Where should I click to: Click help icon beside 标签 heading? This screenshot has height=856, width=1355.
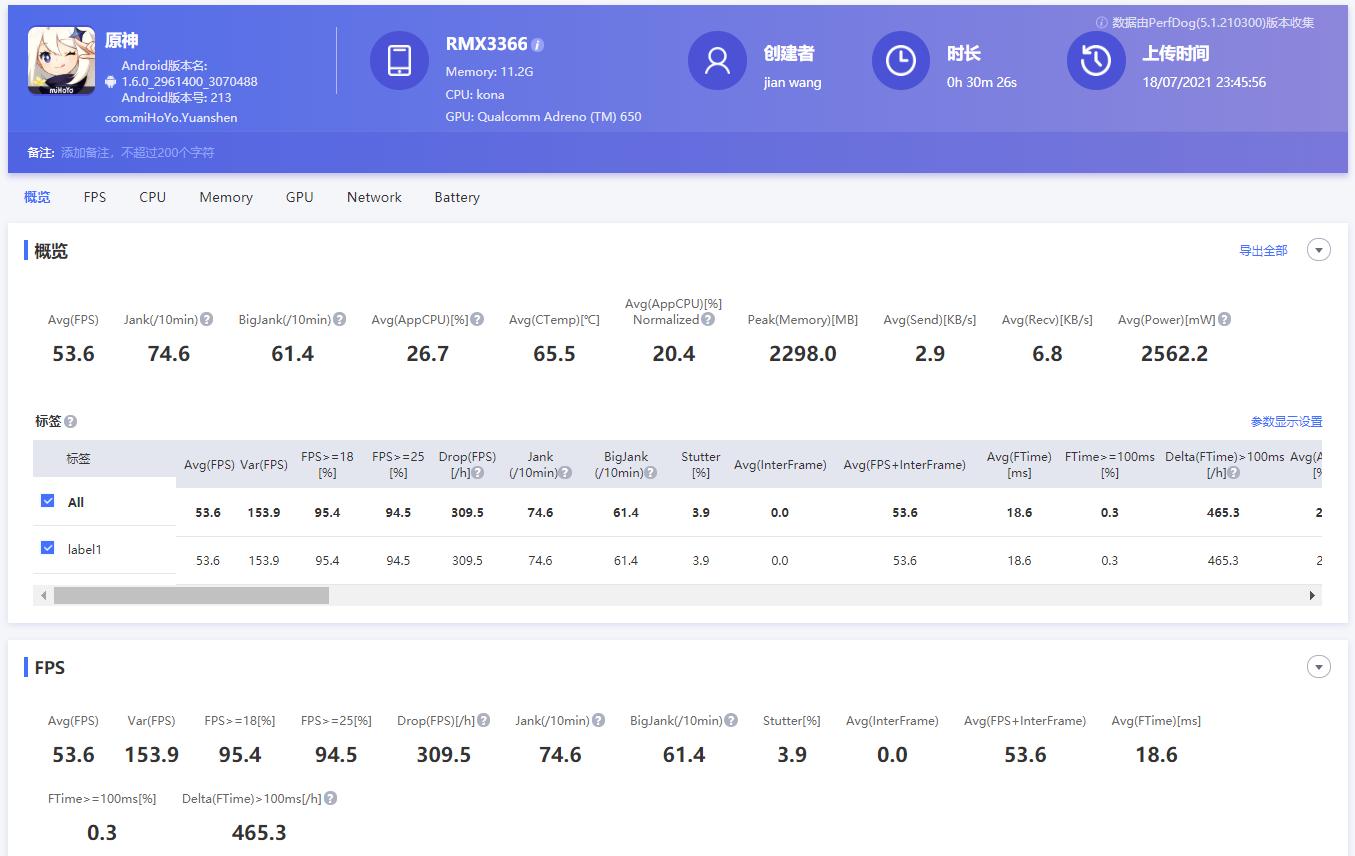coord(71,422)
